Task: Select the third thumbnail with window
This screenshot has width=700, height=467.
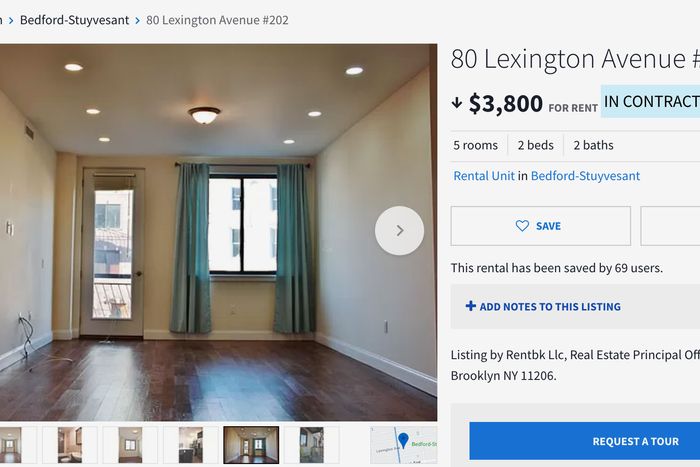Action: [130, 445]
